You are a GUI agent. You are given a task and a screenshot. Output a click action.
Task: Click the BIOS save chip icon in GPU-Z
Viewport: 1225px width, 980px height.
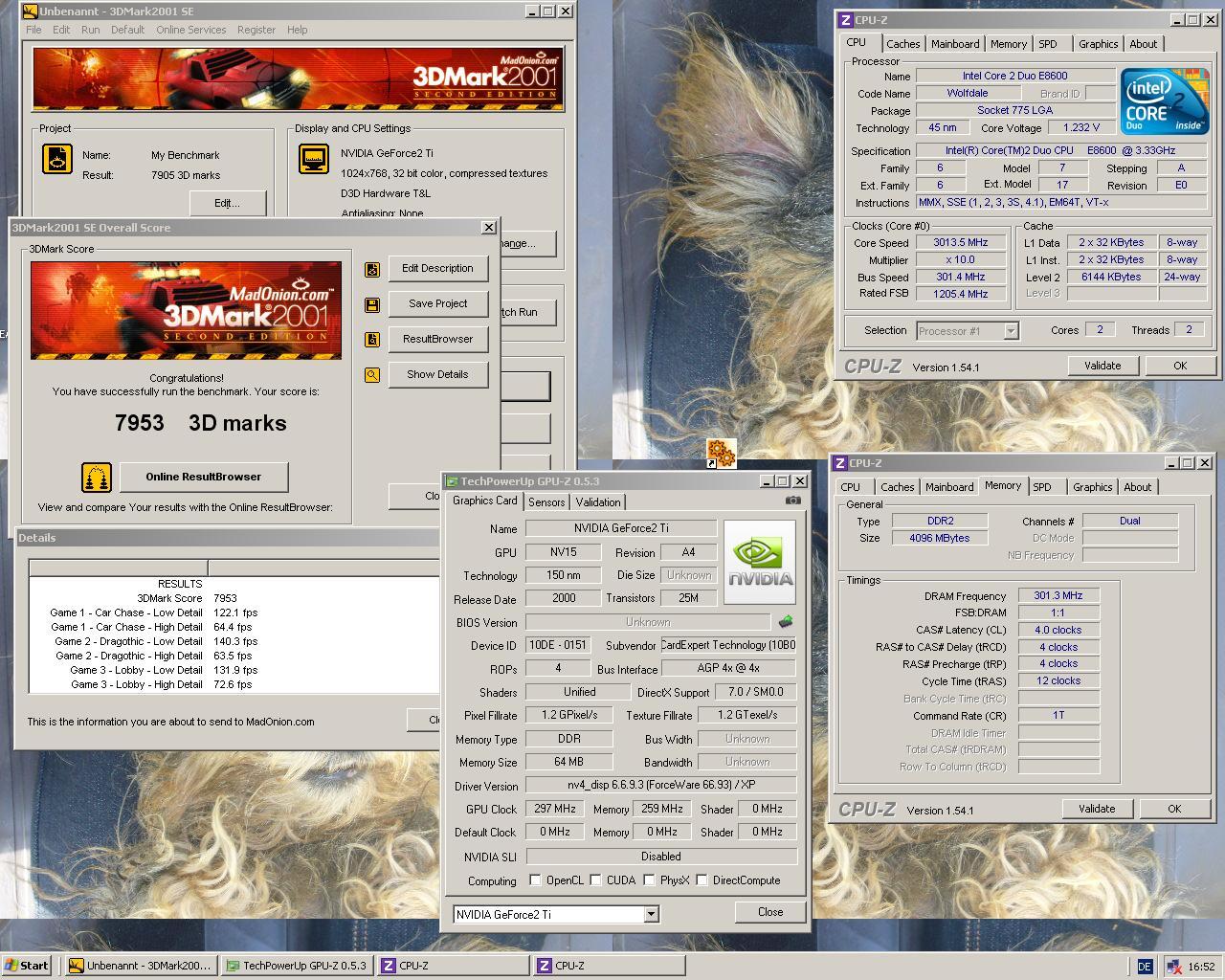(x=786, y=622)
